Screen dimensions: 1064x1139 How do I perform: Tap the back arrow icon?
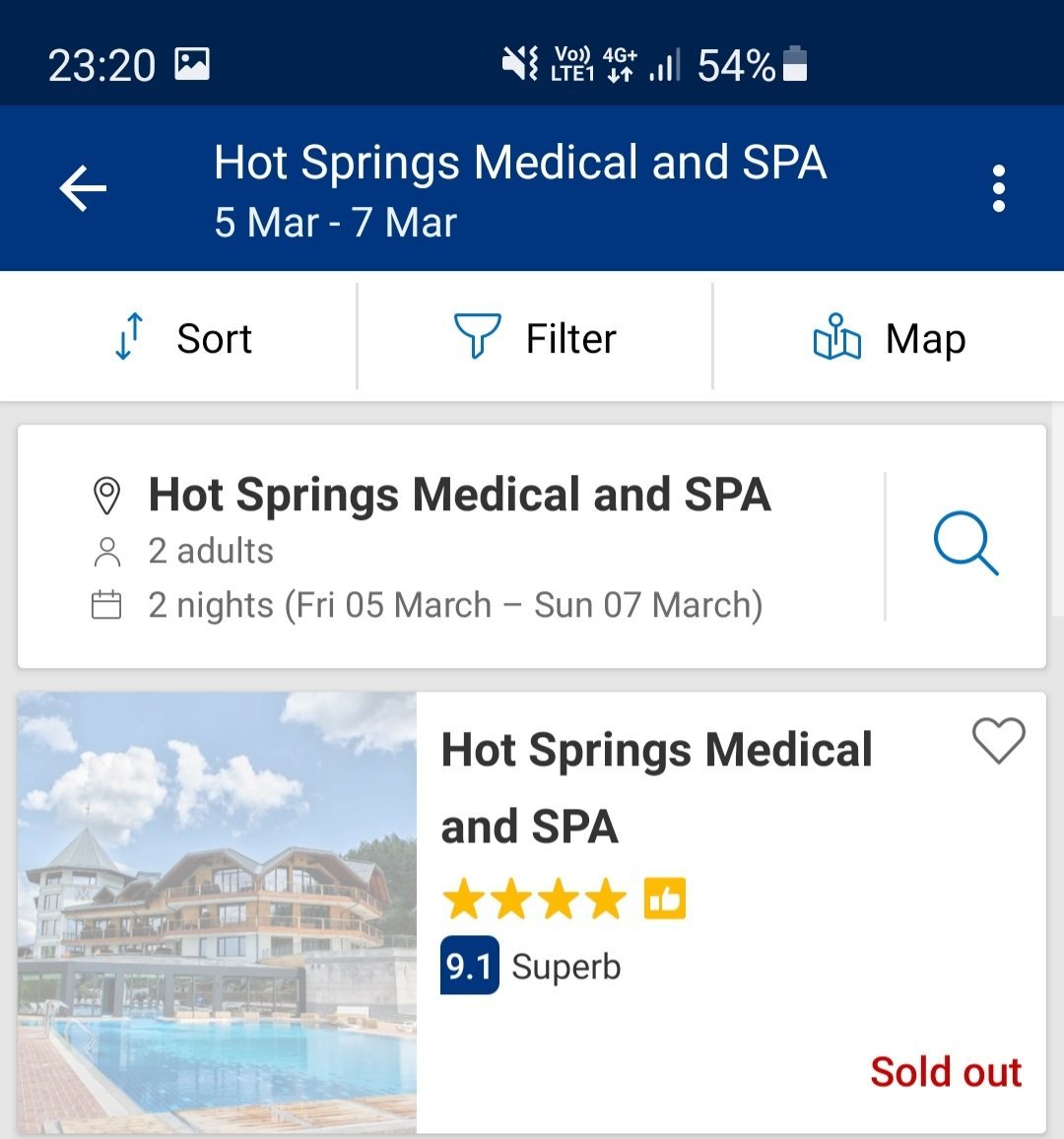[x=83, y=188]
